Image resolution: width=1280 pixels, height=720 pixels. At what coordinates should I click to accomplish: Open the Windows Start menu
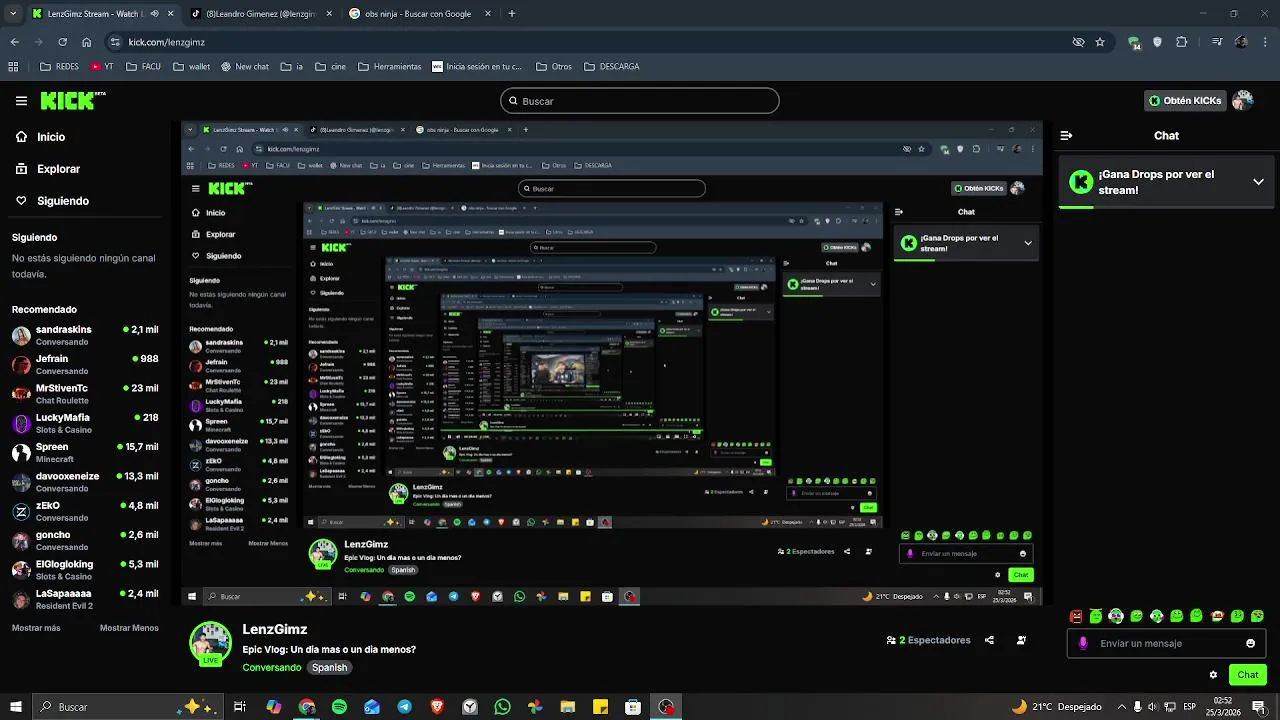point(16,707)
